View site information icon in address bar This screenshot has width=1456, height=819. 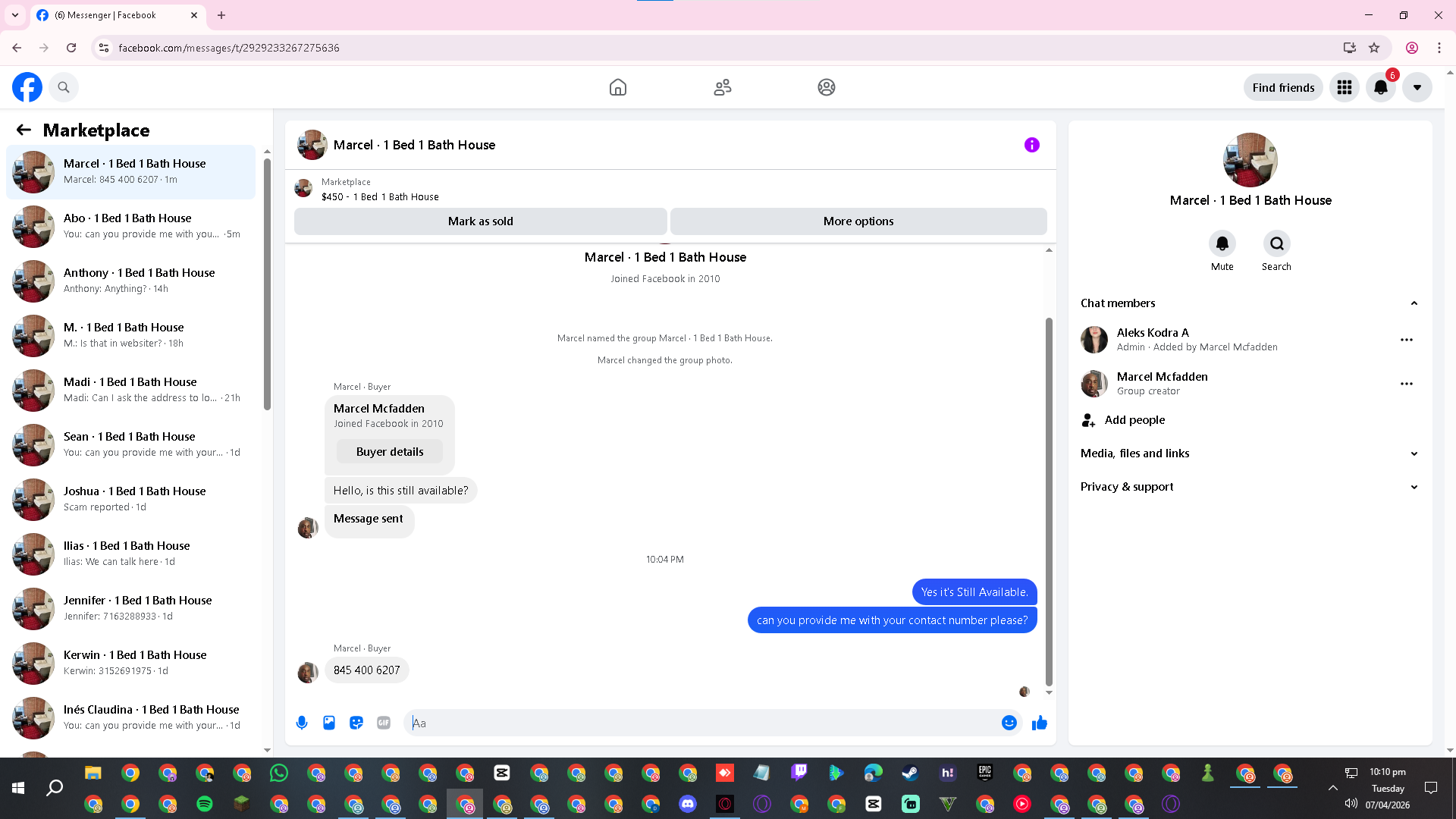[104, 48]
